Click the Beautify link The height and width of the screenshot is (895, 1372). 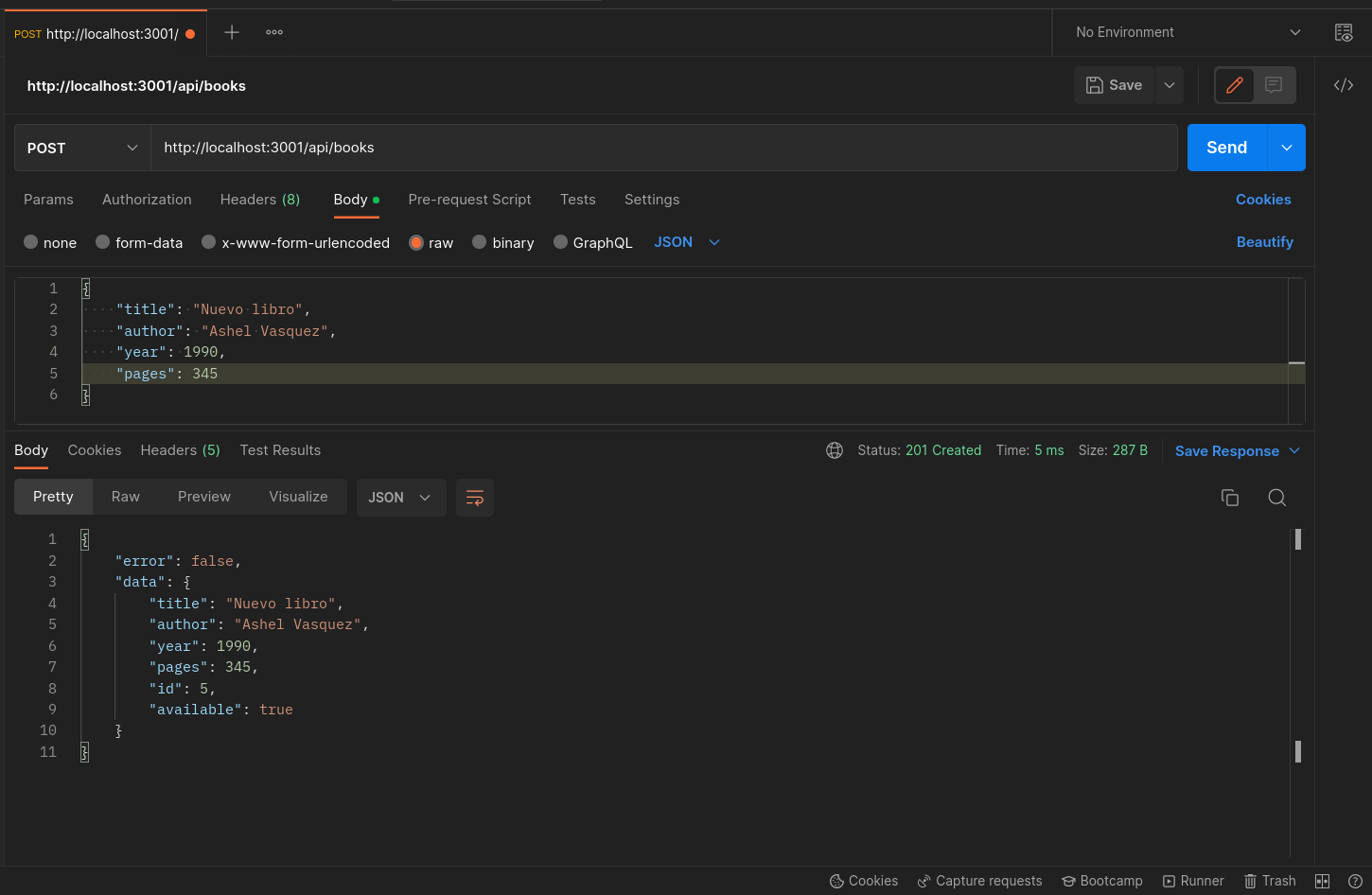[x=1265, y=242]
